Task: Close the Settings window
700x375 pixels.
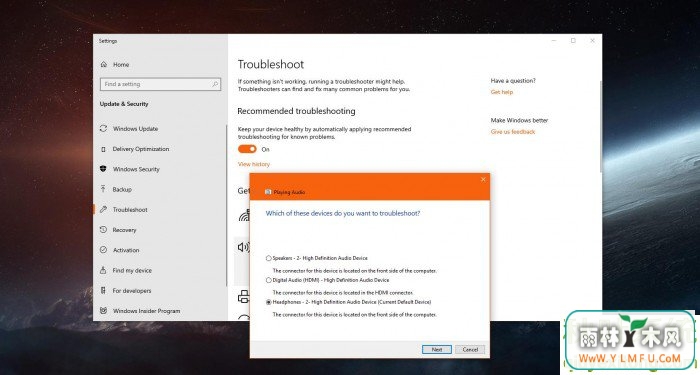Action: [x=592, y=41]
